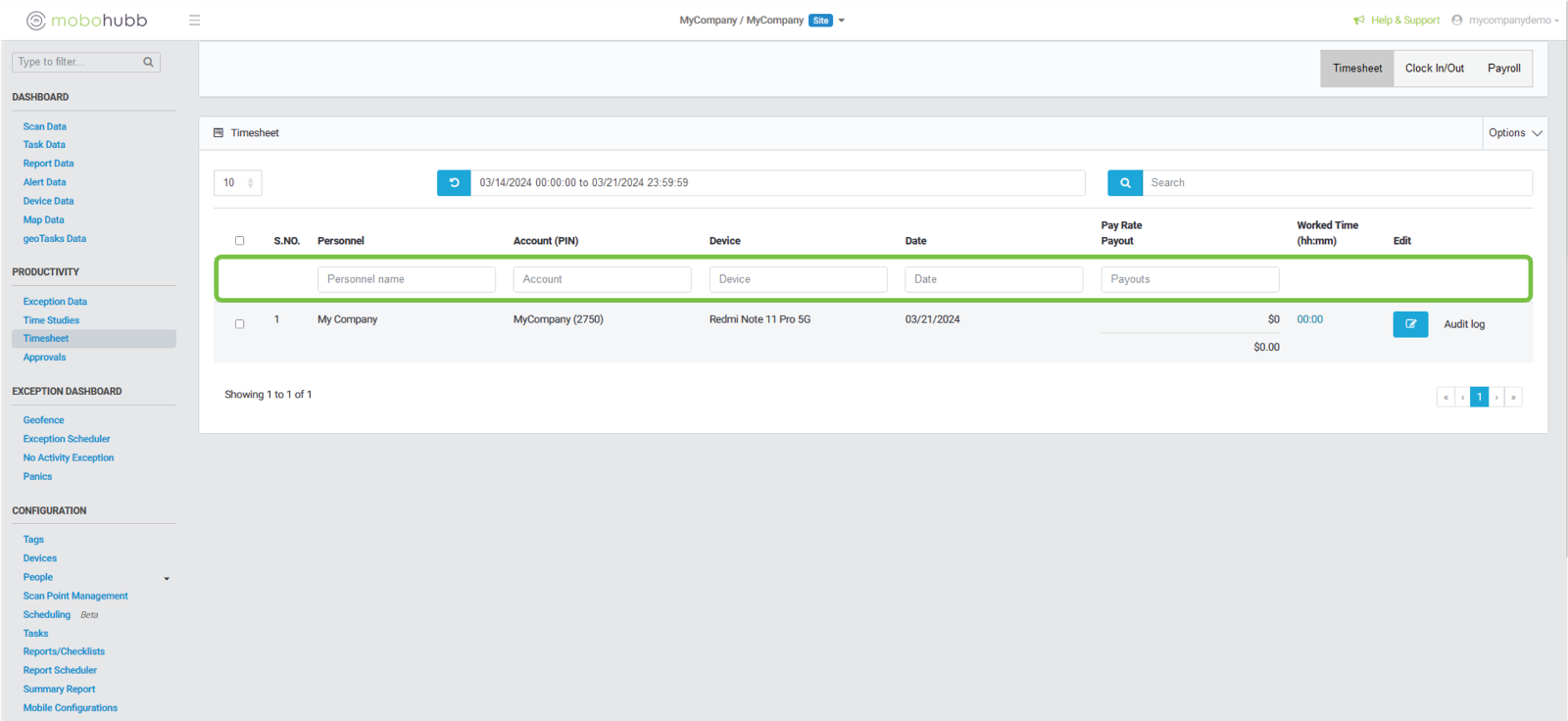Click the mobohubb logo
Image resolution: width=1568 pixels, height=721 pixels.
[86, 20]
